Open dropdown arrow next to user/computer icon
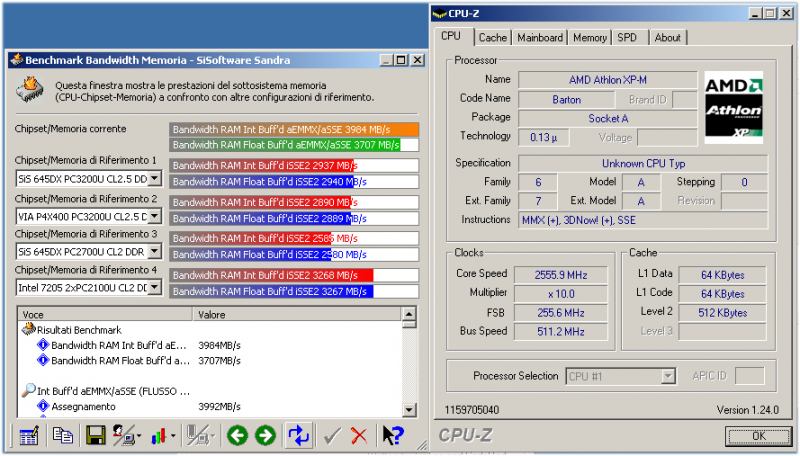 pyautogui.click(x=139, y=436)
